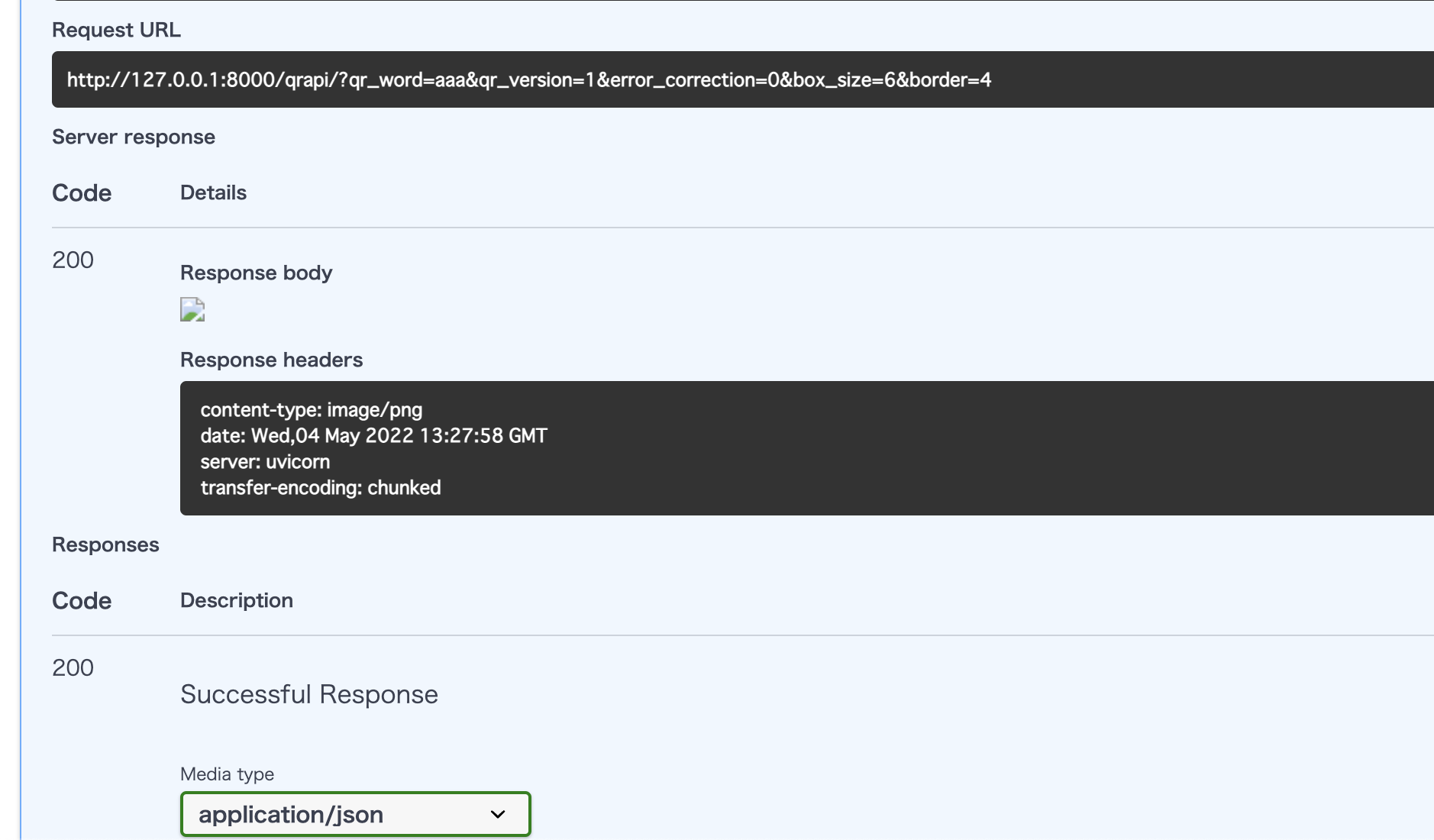Click the 200 code beside Successful Response
This screenshot has height=840, width=1434.
click(x=73, y=667)
